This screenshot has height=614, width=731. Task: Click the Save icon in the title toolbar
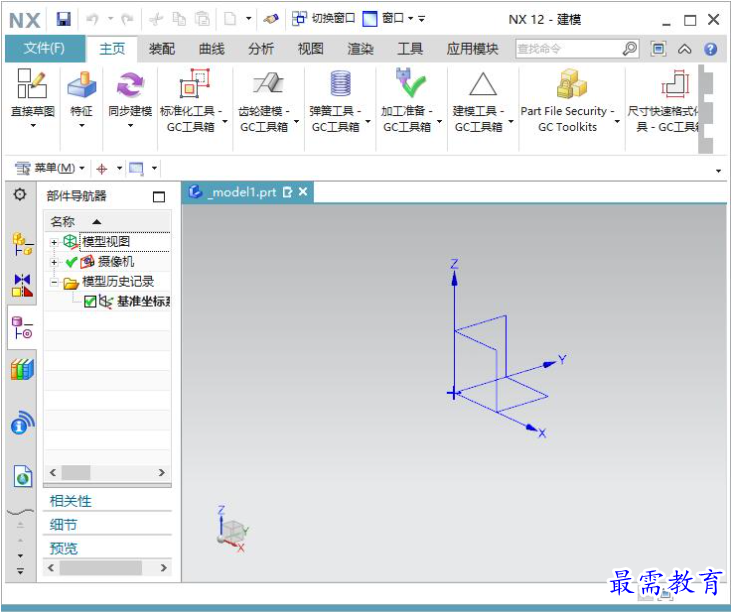click(x=63, y=19)
